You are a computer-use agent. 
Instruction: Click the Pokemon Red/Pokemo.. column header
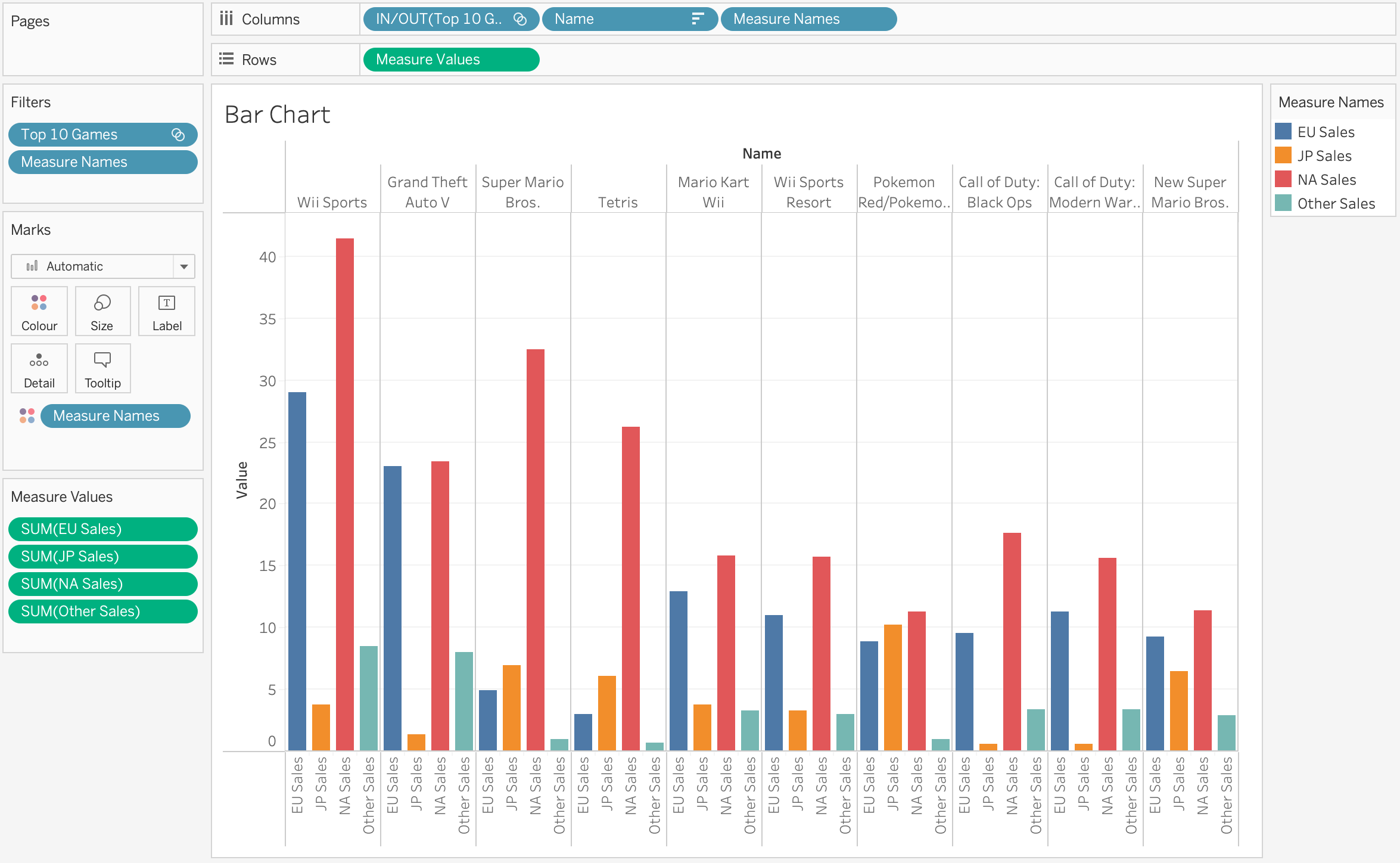click(x=904, y=192)
